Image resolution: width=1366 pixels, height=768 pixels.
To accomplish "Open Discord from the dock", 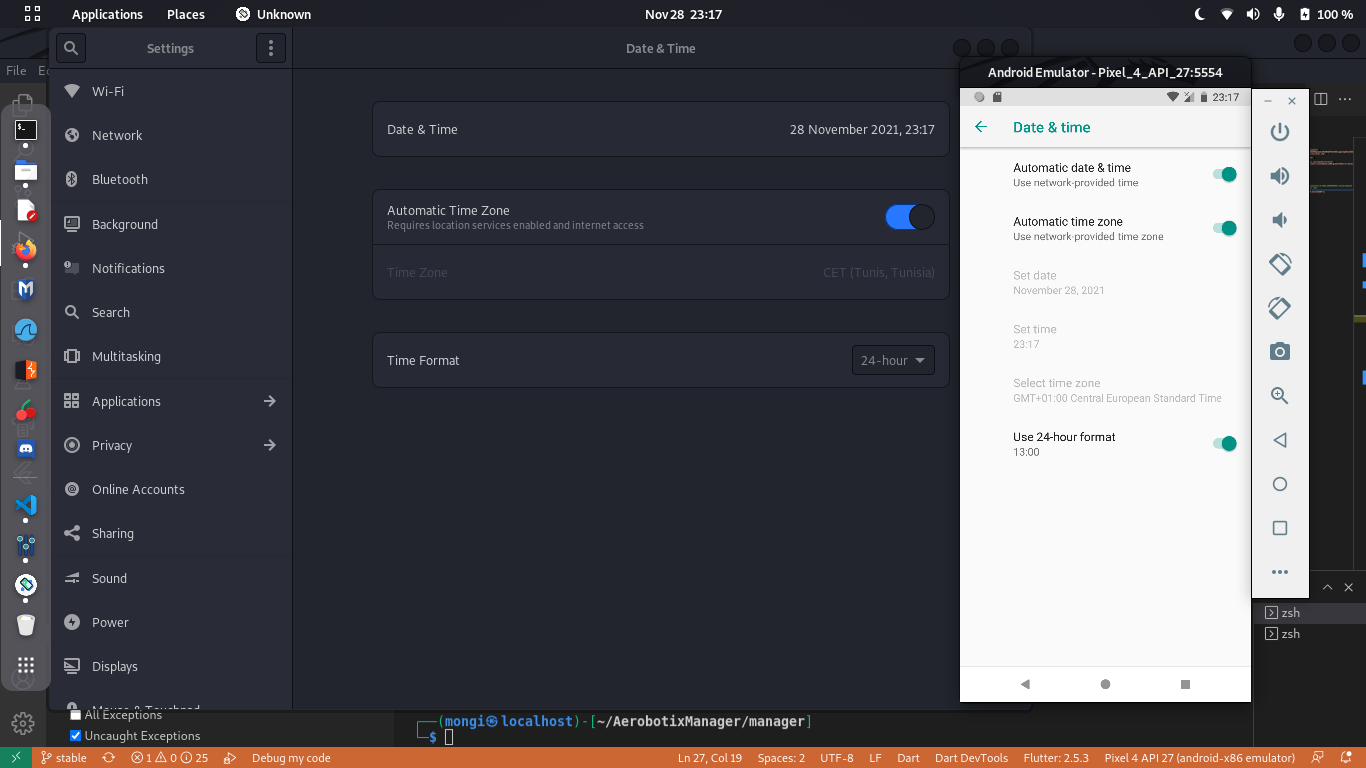I will (26, 449).
